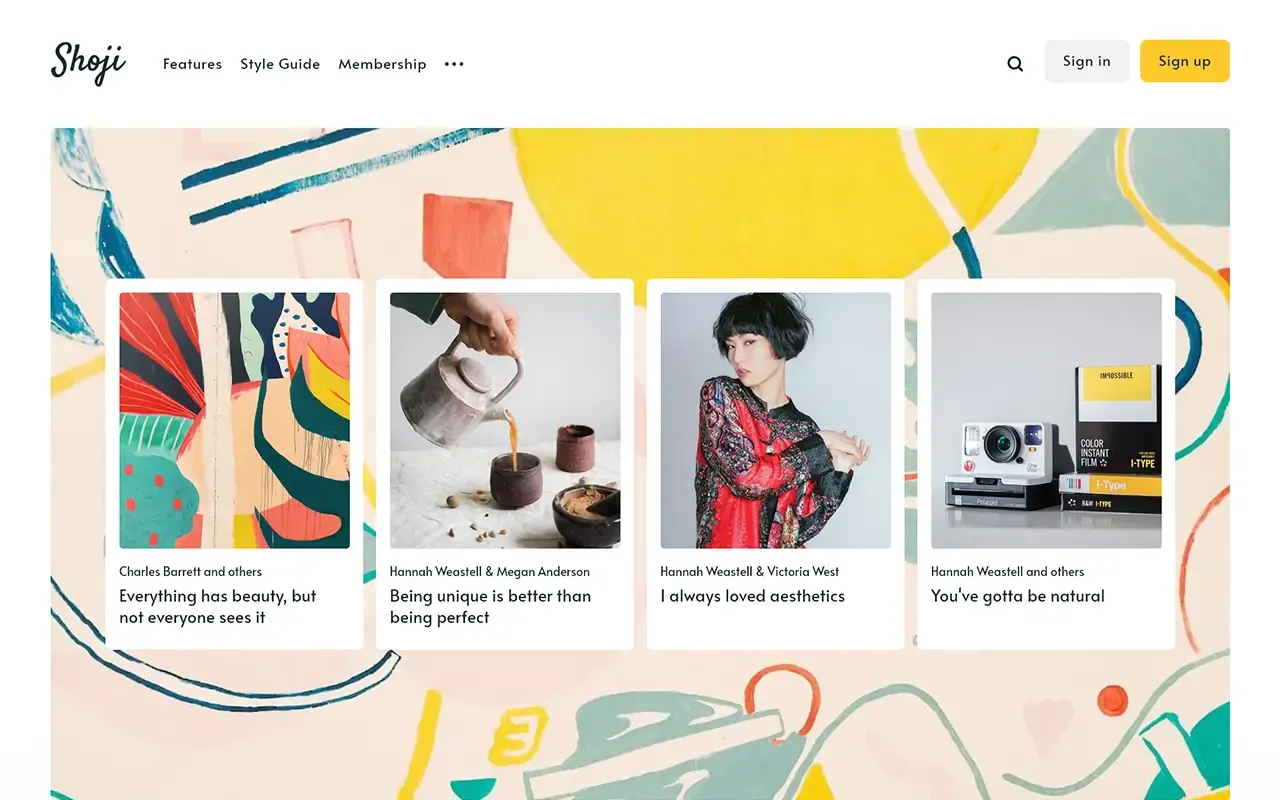This screenshot has height=800, width=1280.
Task: Open the Features navigation item
Action: point(192,64)
